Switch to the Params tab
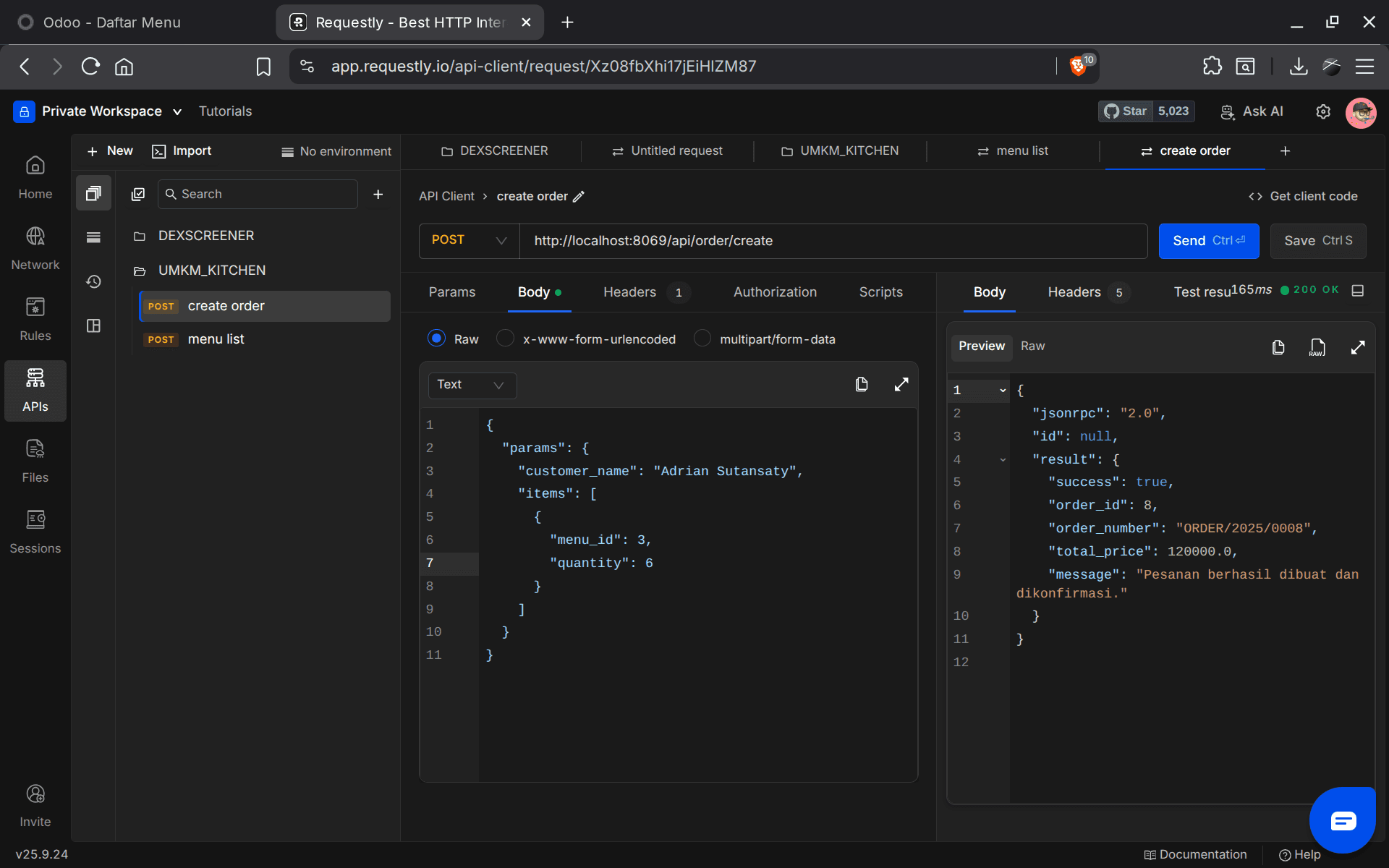 pyautogui.click(x=452, y=292)
